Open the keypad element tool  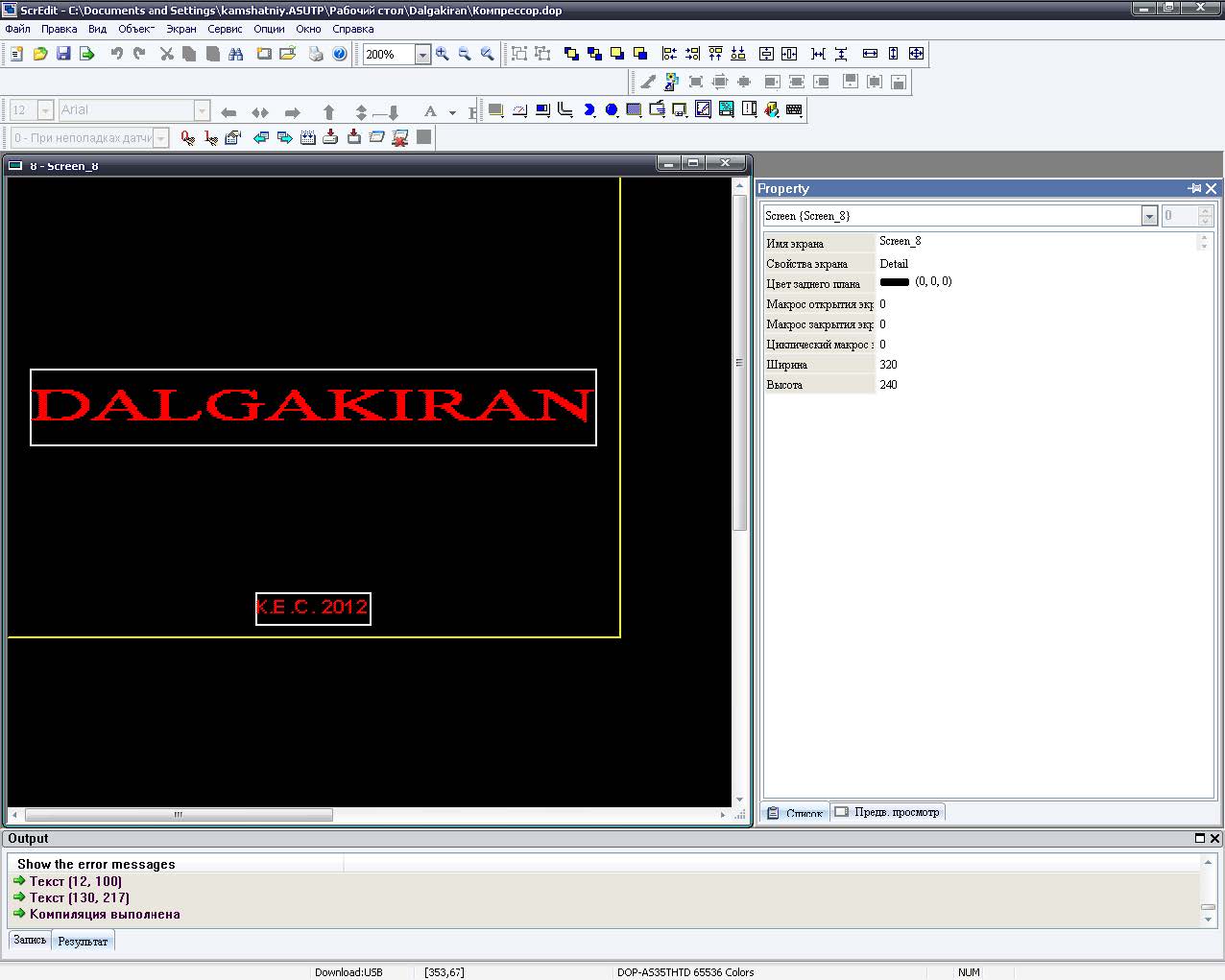click(794, 110)
